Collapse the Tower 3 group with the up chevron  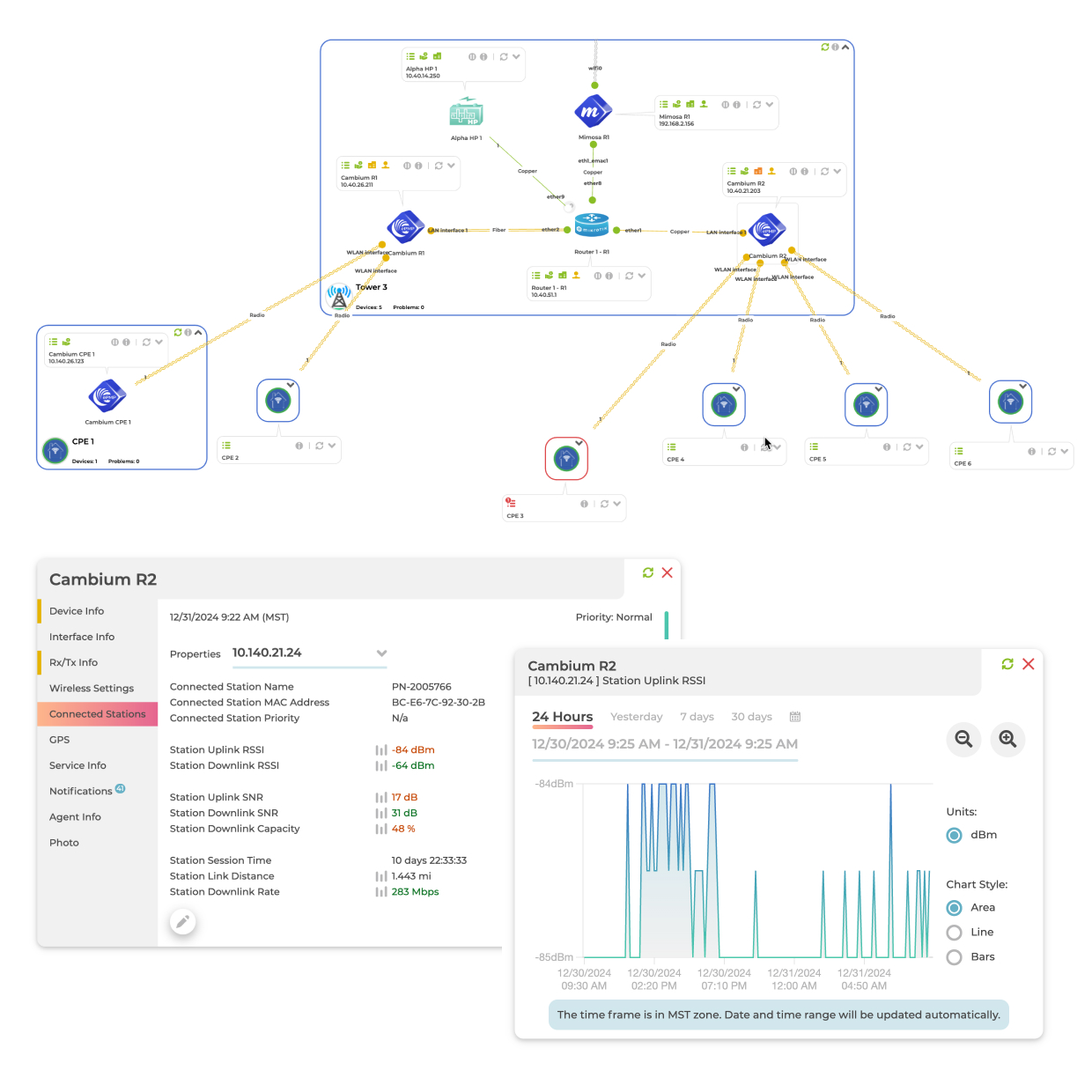(845, 47)
